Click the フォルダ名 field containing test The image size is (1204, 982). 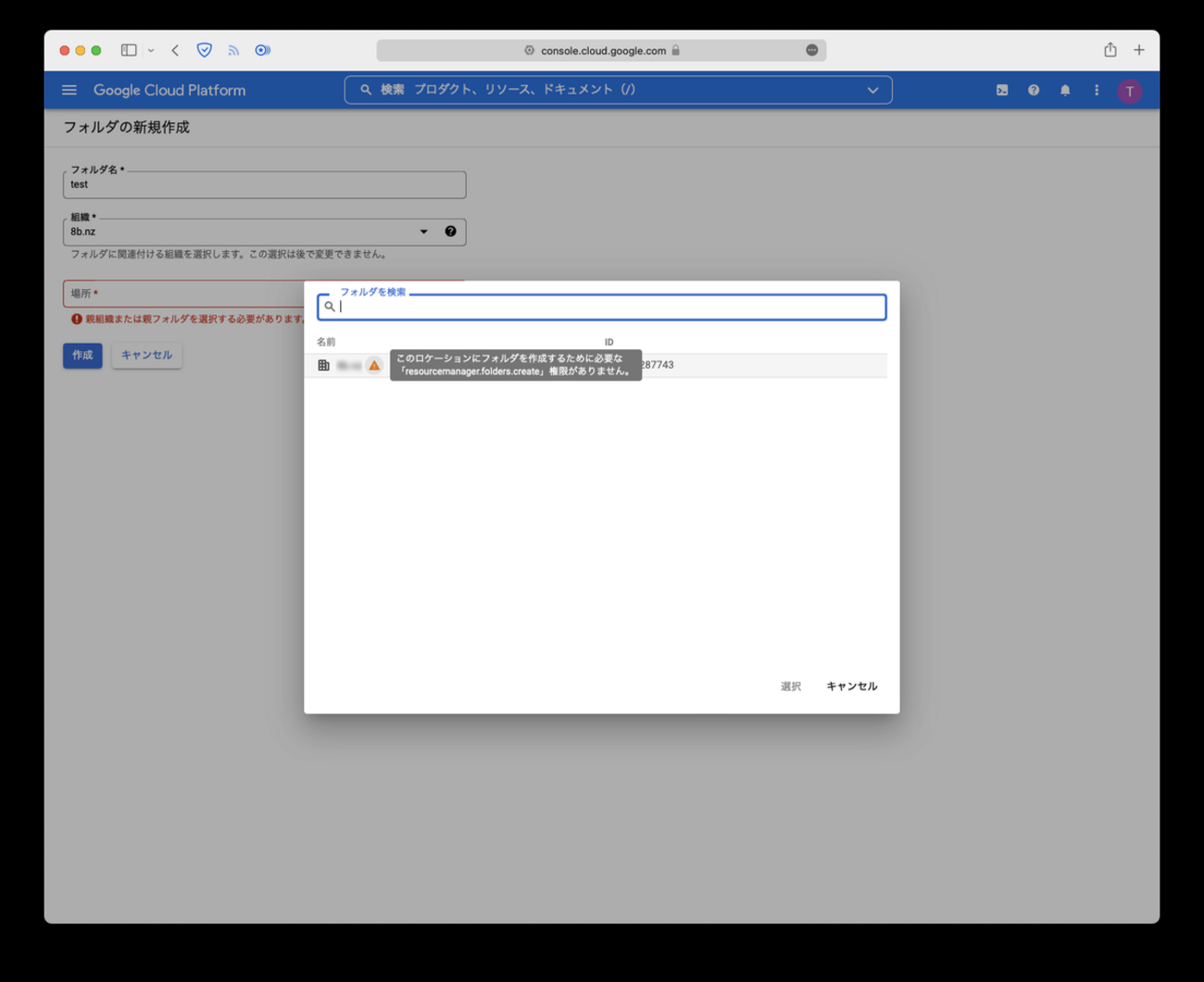pyautogui.click(x=264, y=184)
